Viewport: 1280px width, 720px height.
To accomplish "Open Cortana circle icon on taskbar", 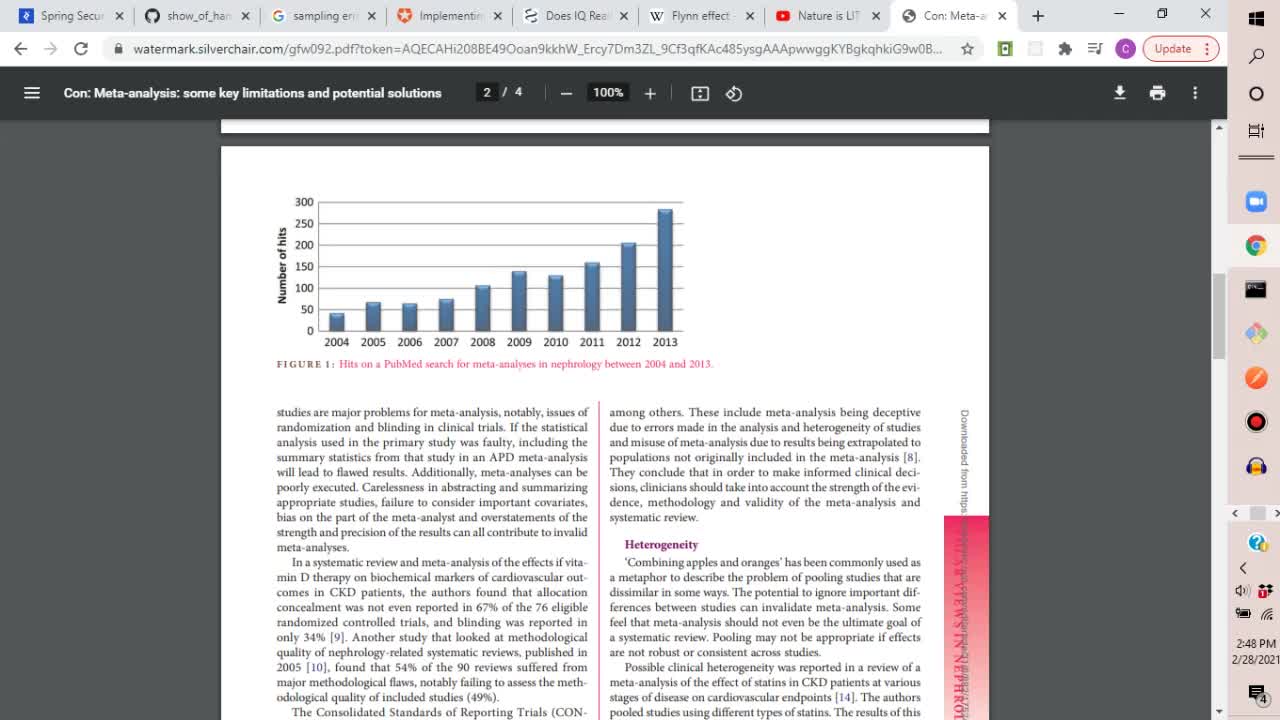I will point(1256,94).
